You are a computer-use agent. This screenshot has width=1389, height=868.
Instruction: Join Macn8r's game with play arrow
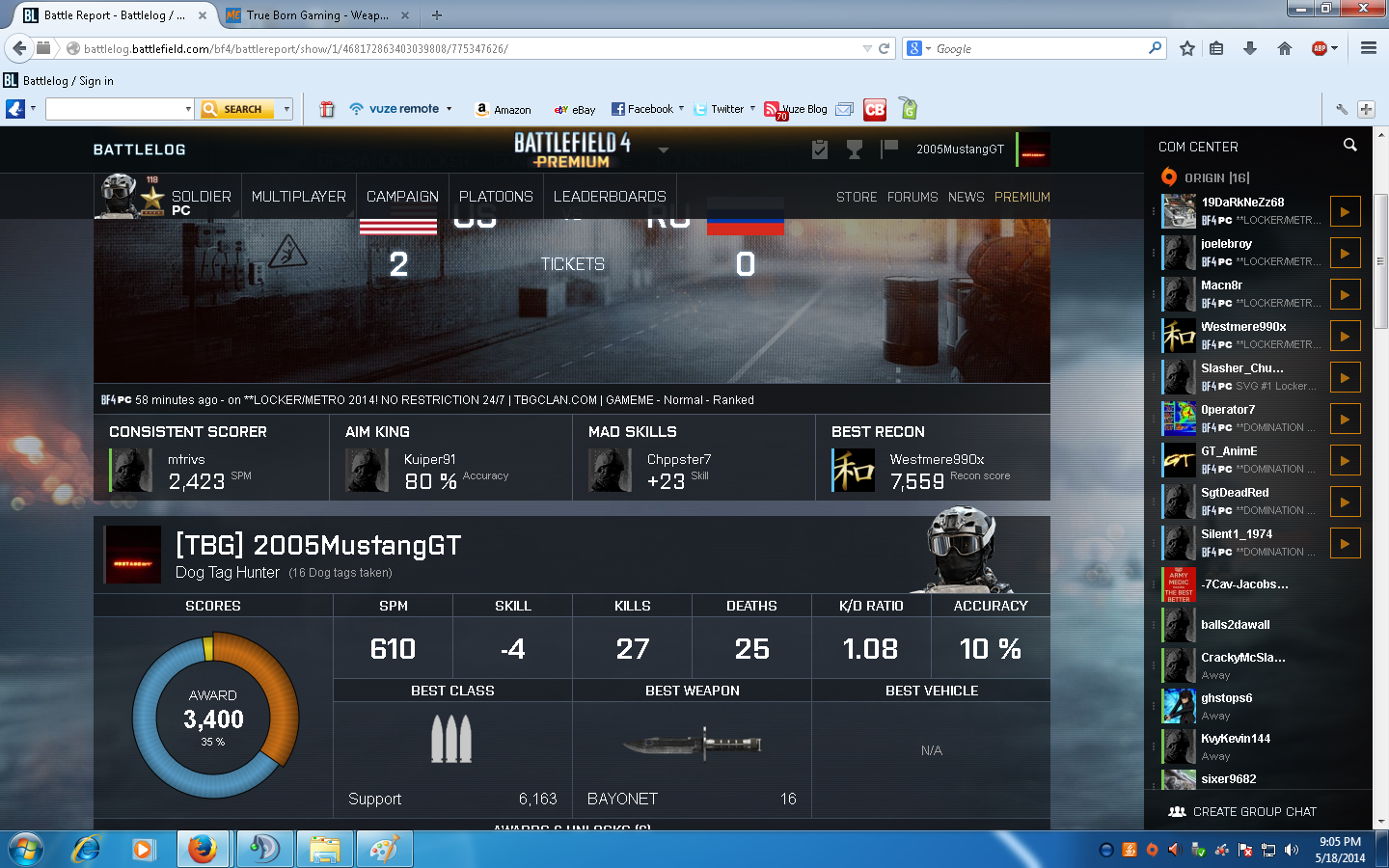pos(1346,294)
